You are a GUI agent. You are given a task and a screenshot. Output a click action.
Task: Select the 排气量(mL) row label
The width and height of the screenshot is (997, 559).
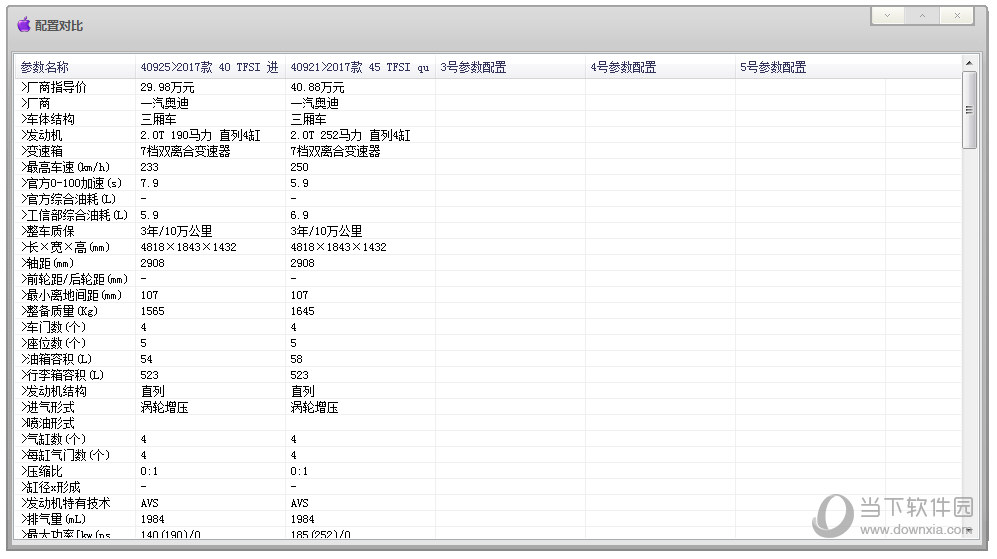53,519
